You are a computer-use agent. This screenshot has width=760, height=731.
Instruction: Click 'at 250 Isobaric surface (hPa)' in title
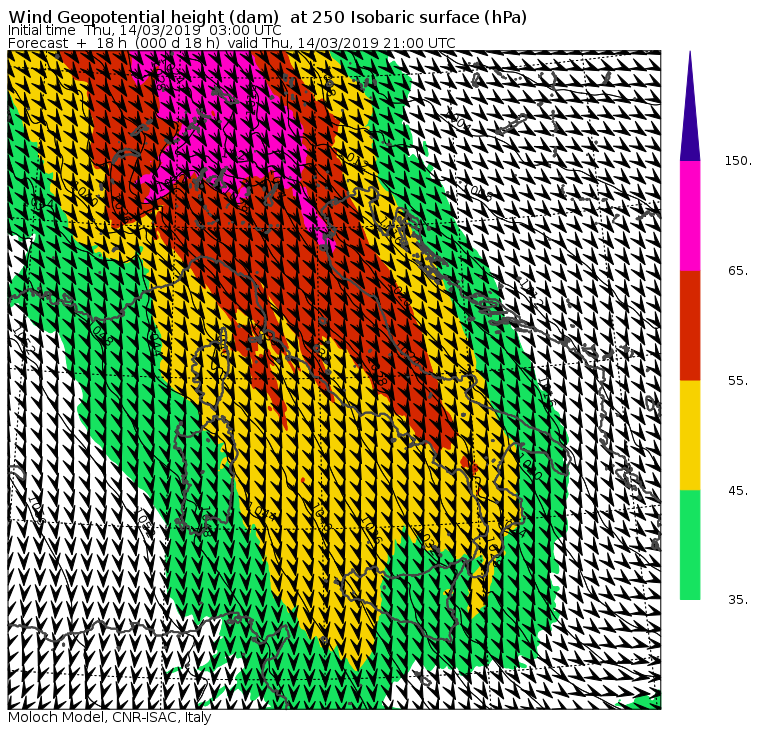[x=408, y=17]
